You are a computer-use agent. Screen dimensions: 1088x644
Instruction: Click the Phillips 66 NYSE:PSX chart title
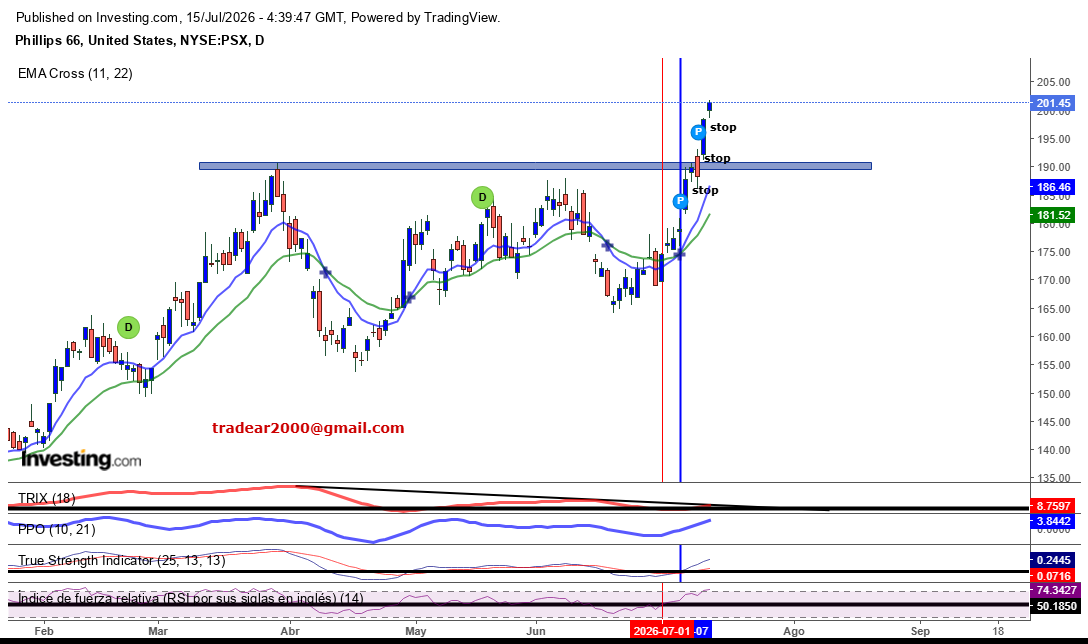click(139, 40)
